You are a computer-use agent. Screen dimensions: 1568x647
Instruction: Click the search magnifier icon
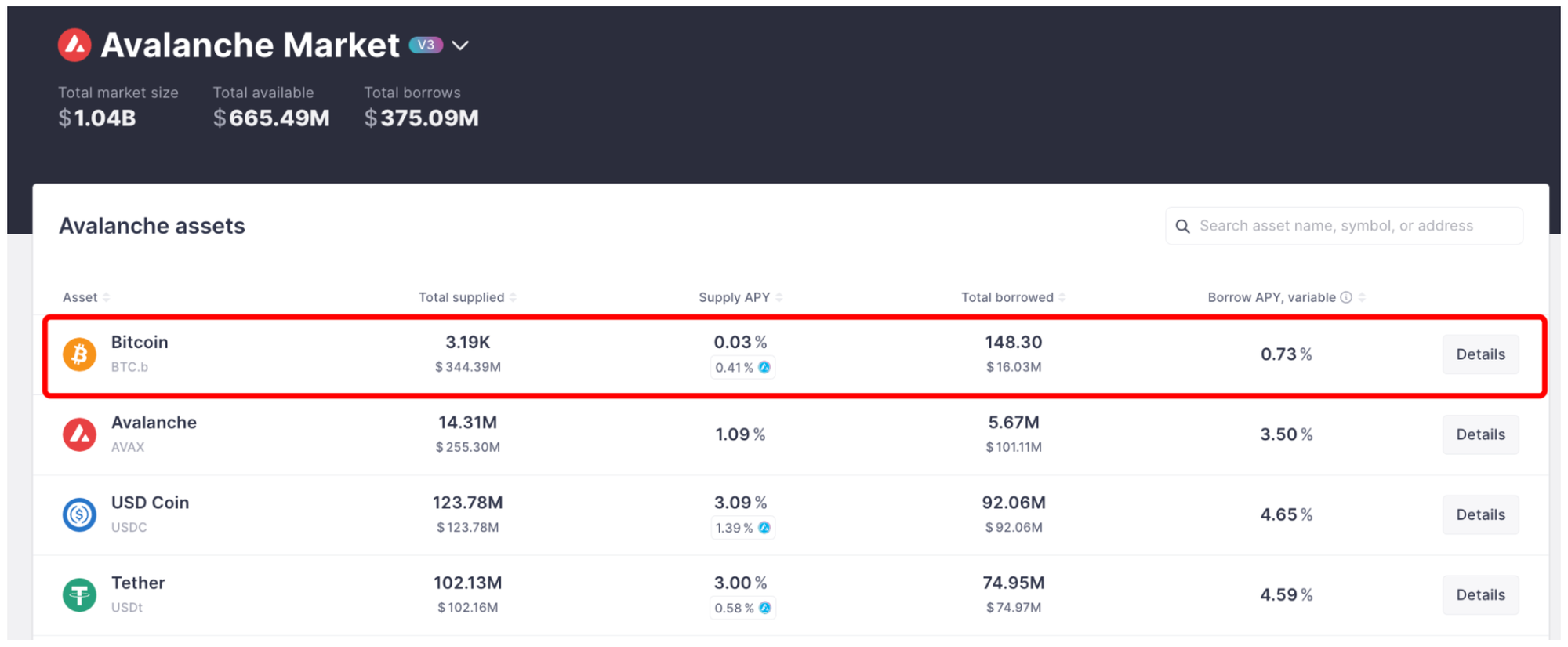(x=1182, y=227)
